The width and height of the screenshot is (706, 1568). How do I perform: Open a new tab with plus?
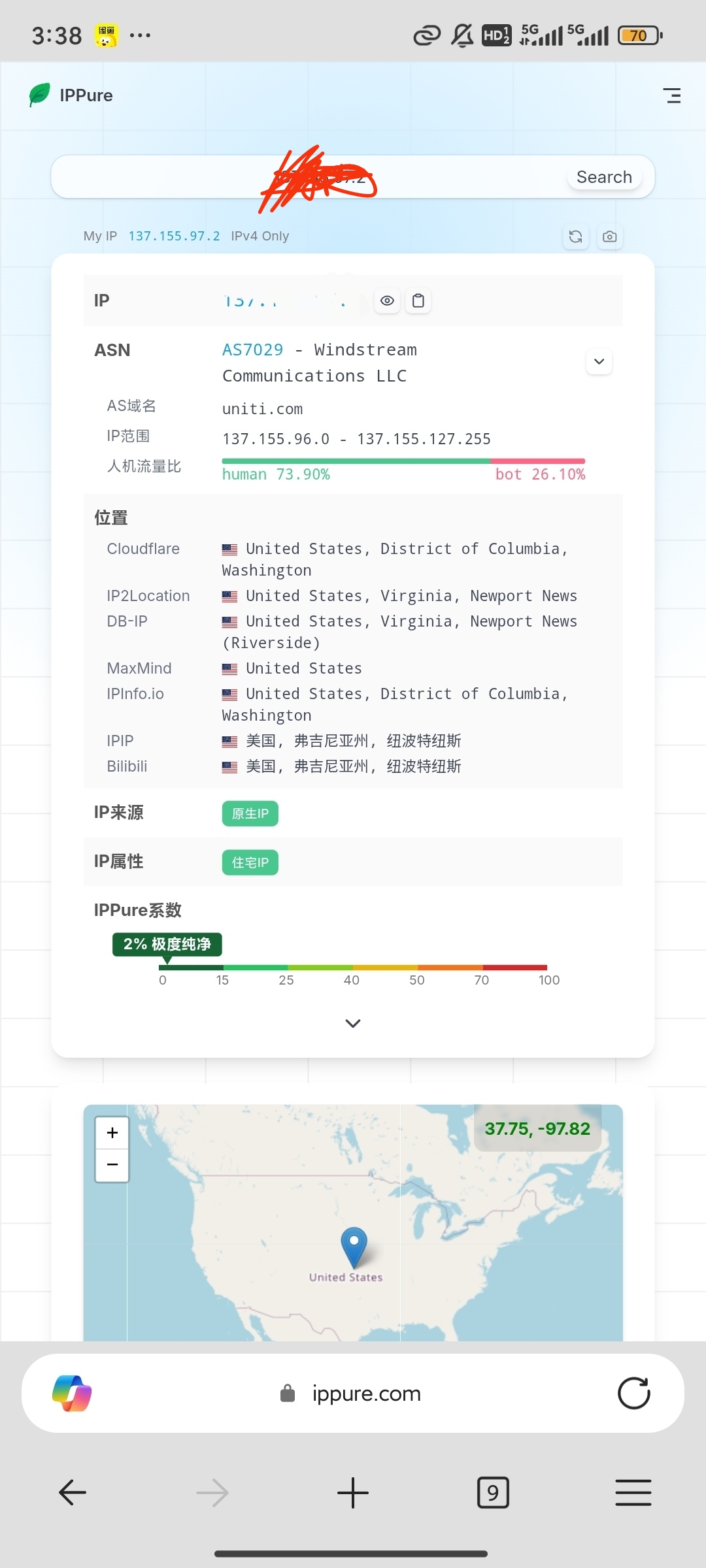(x=353, y=1493)
